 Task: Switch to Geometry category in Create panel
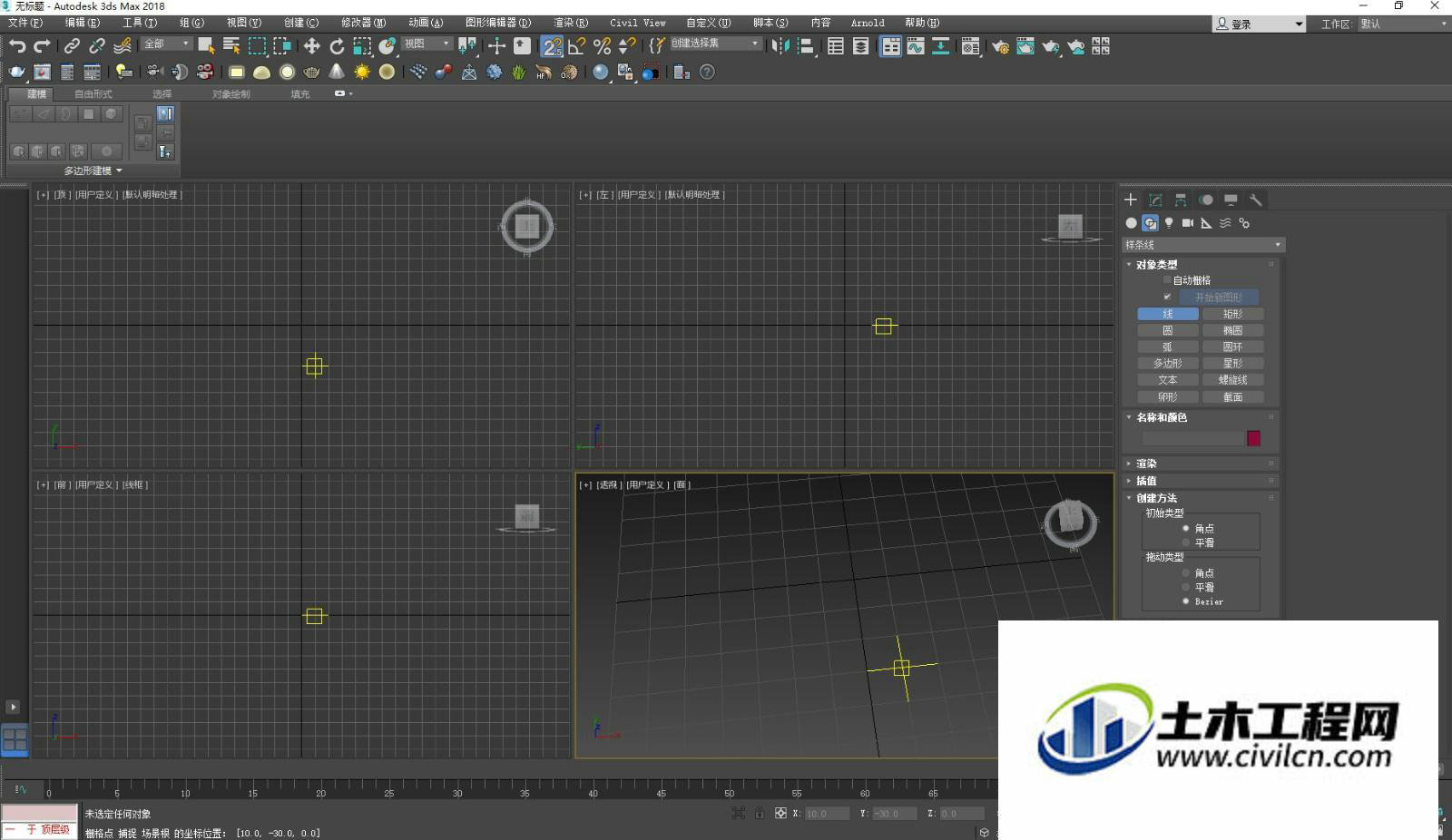pyautogui.click(x=1131, y=222)
